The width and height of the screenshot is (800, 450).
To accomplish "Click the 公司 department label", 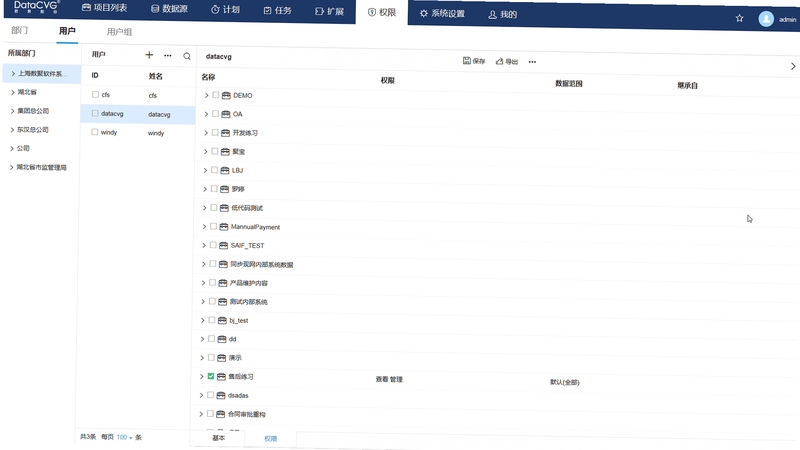I will click(23, 148).
